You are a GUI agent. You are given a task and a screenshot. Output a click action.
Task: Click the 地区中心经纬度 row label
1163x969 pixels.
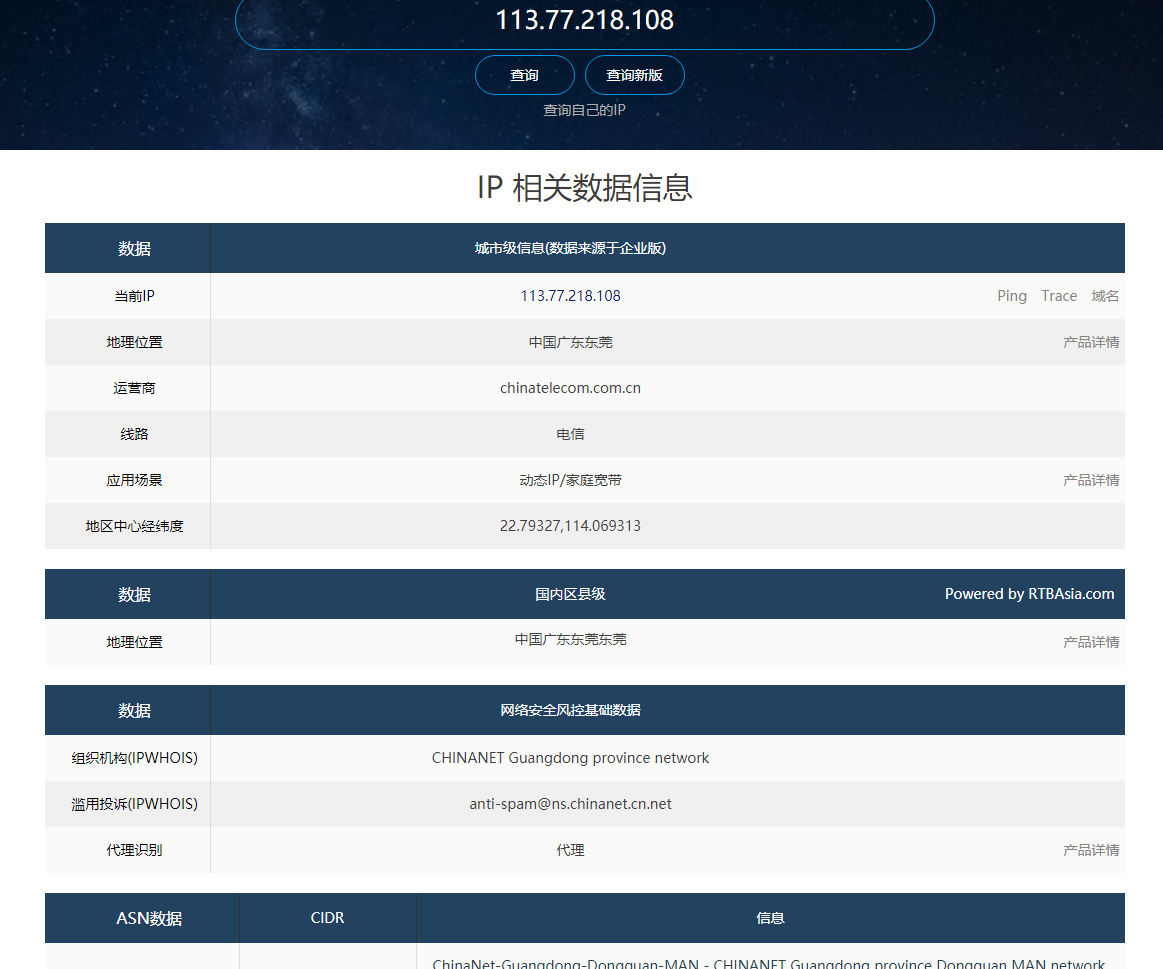[x=134, y=526]
